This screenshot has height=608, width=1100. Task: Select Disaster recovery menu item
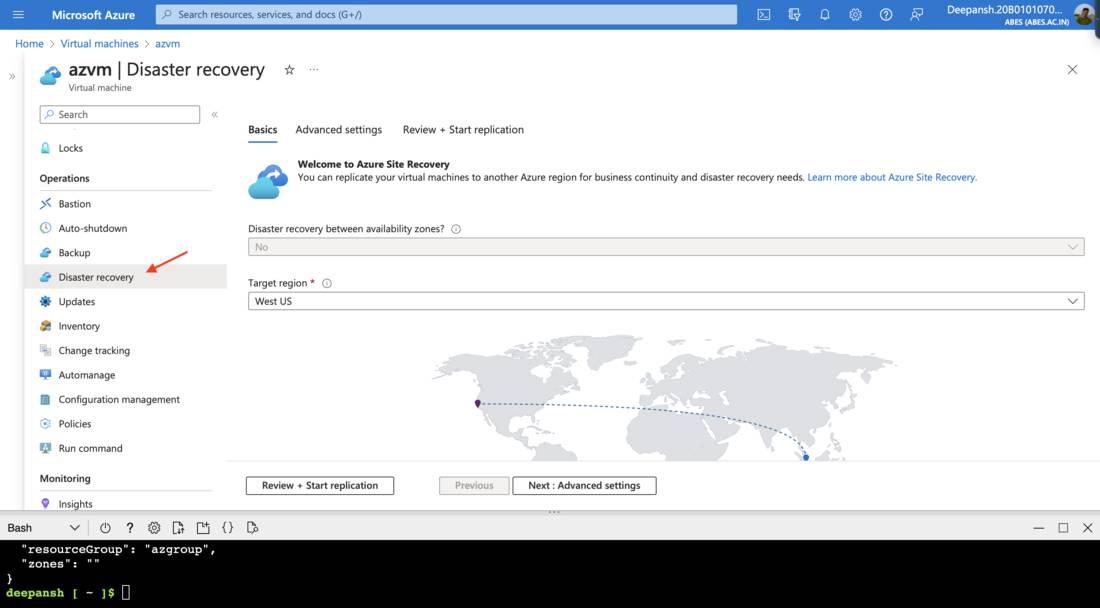(x=126, y=277)
